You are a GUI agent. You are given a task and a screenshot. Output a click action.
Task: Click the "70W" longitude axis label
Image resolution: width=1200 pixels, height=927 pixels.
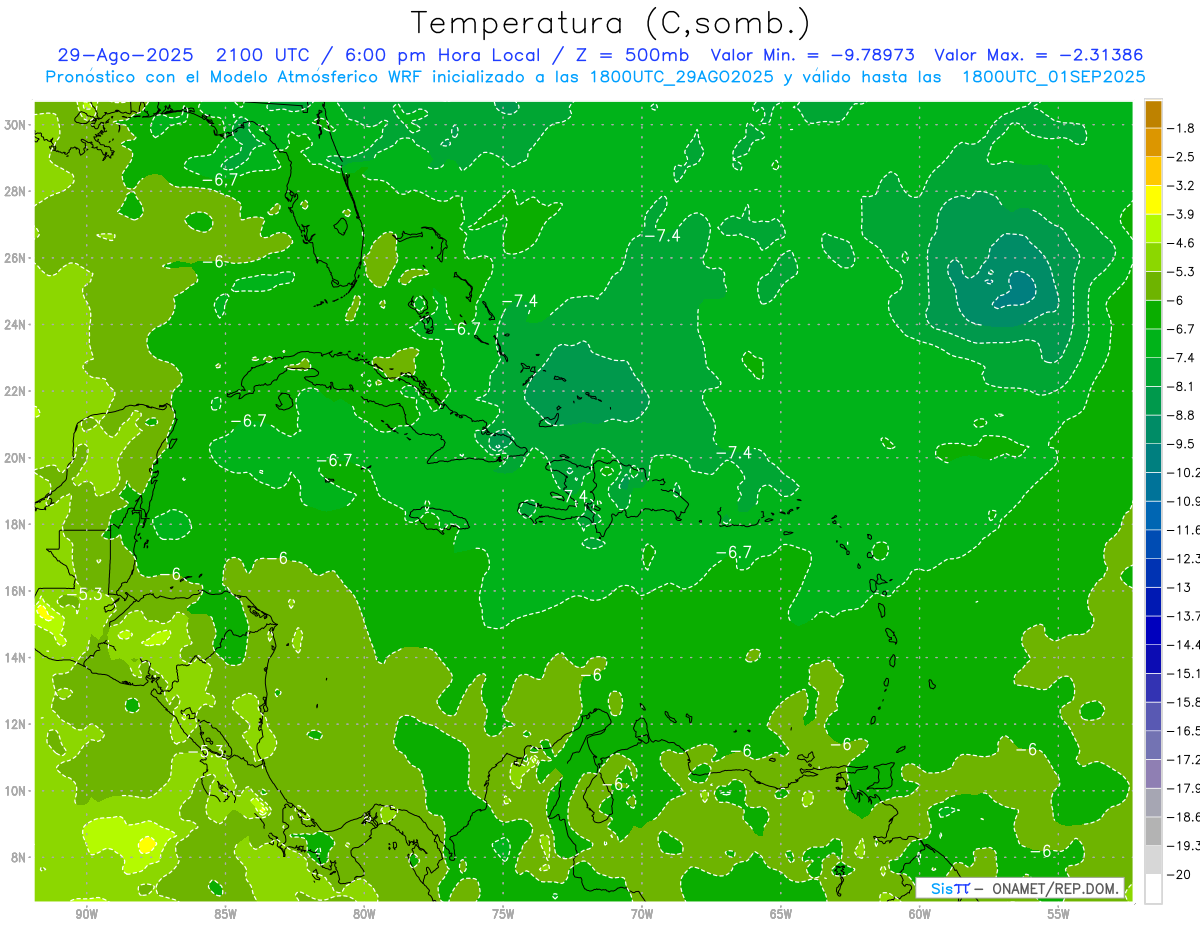point(642,915)
